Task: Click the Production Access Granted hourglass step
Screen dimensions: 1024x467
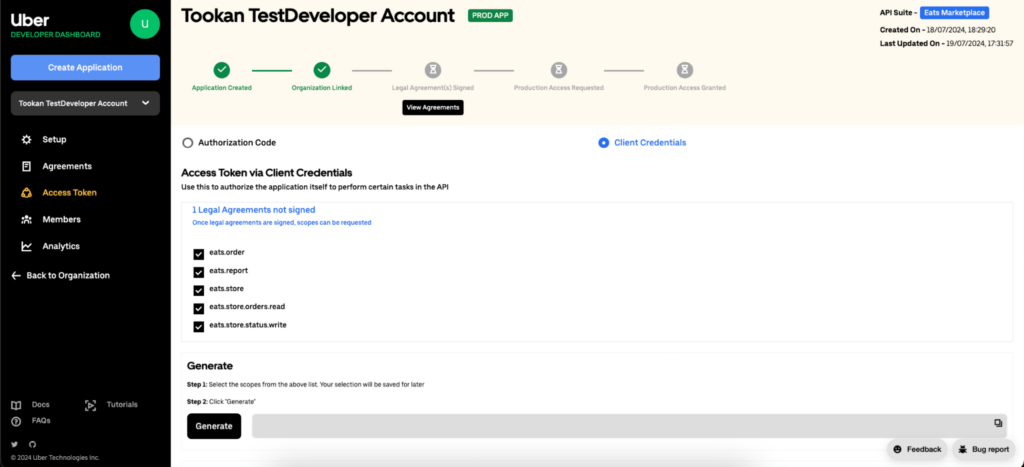Action: coord(684,69)
